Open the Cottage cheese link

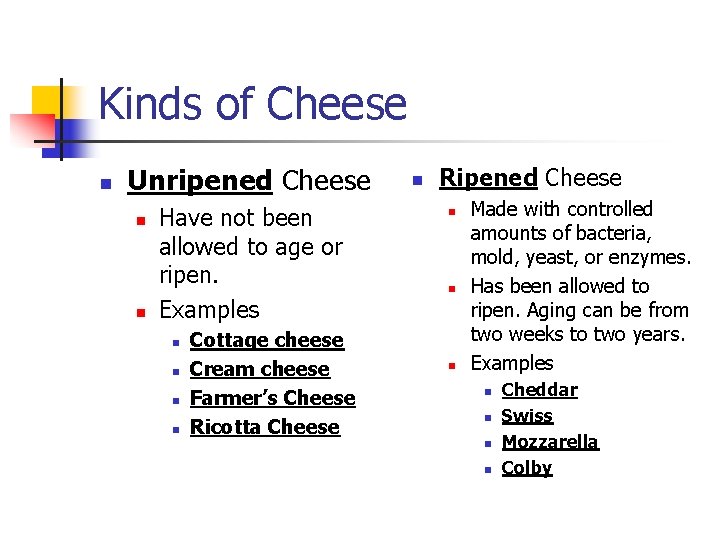[267, 341]
